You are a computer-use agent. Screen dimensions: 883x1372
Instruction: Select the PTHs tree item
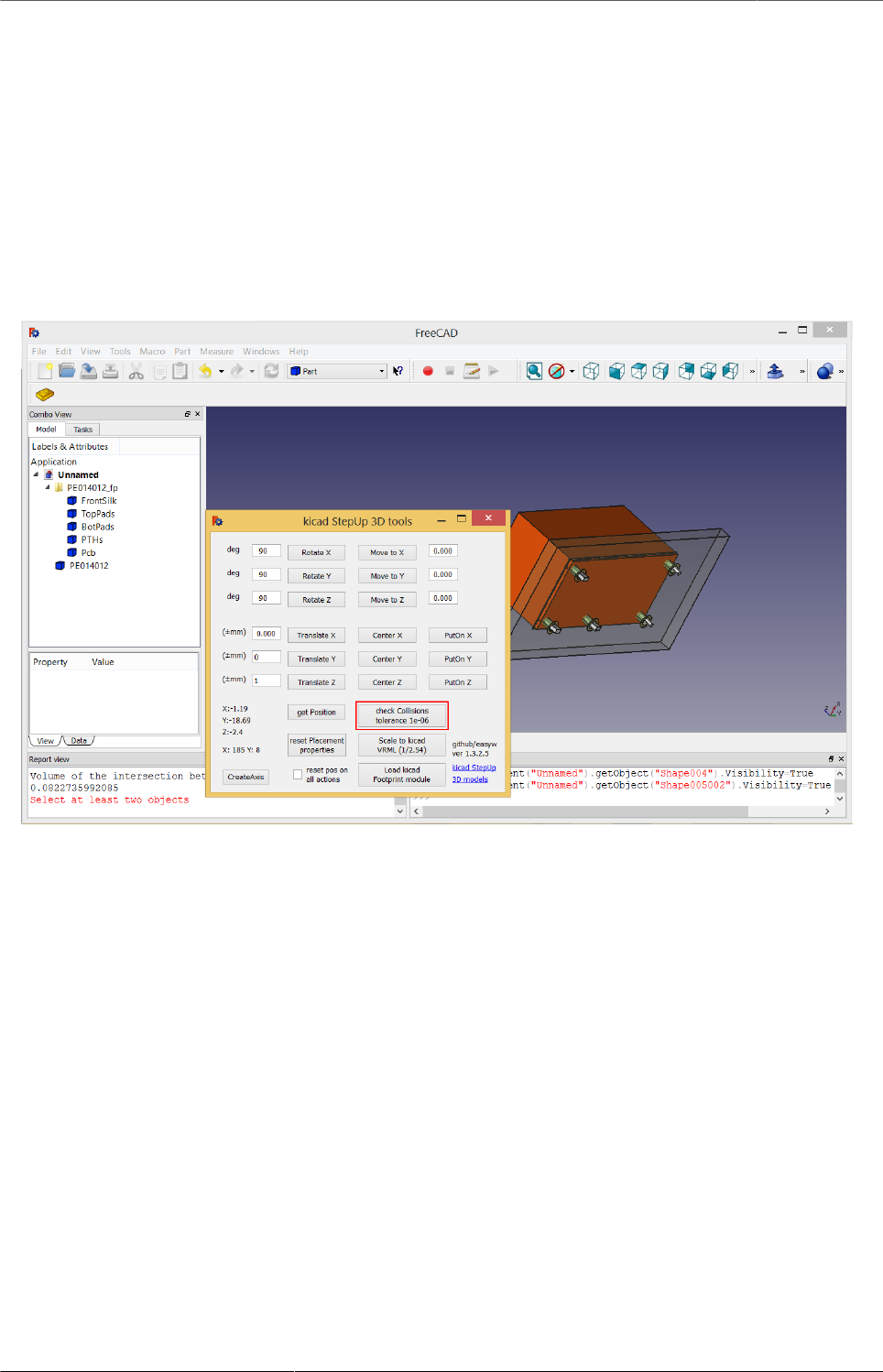point(92,539)
